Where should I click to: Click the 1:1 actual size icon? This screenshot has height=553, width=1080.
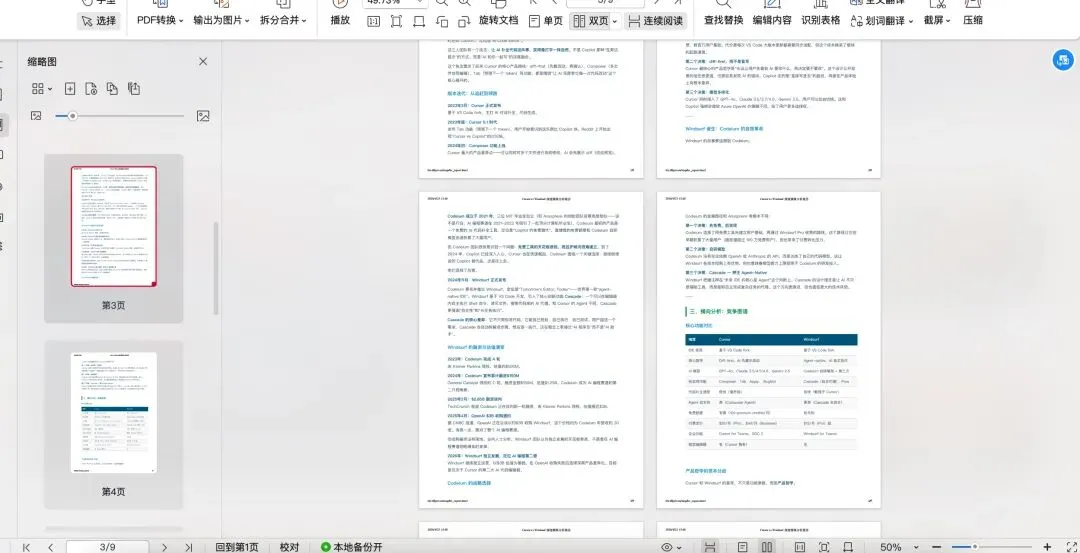coord(373,21)
